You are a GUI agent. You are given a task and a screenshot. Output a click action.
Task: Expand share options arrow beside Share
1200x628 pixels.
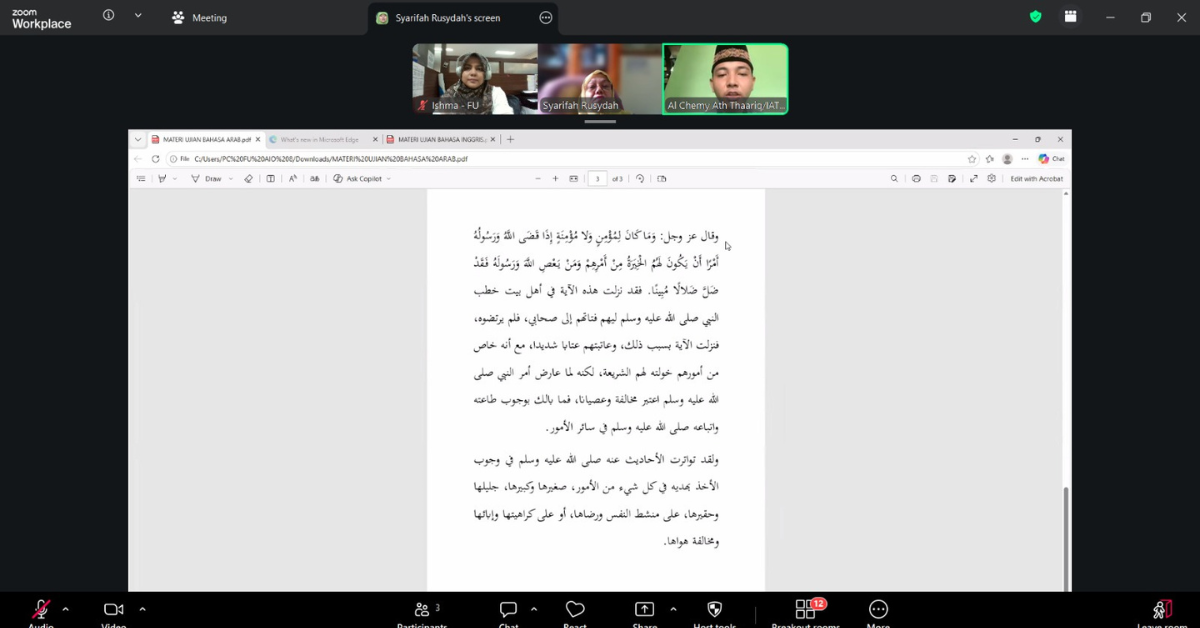point(672,609)
